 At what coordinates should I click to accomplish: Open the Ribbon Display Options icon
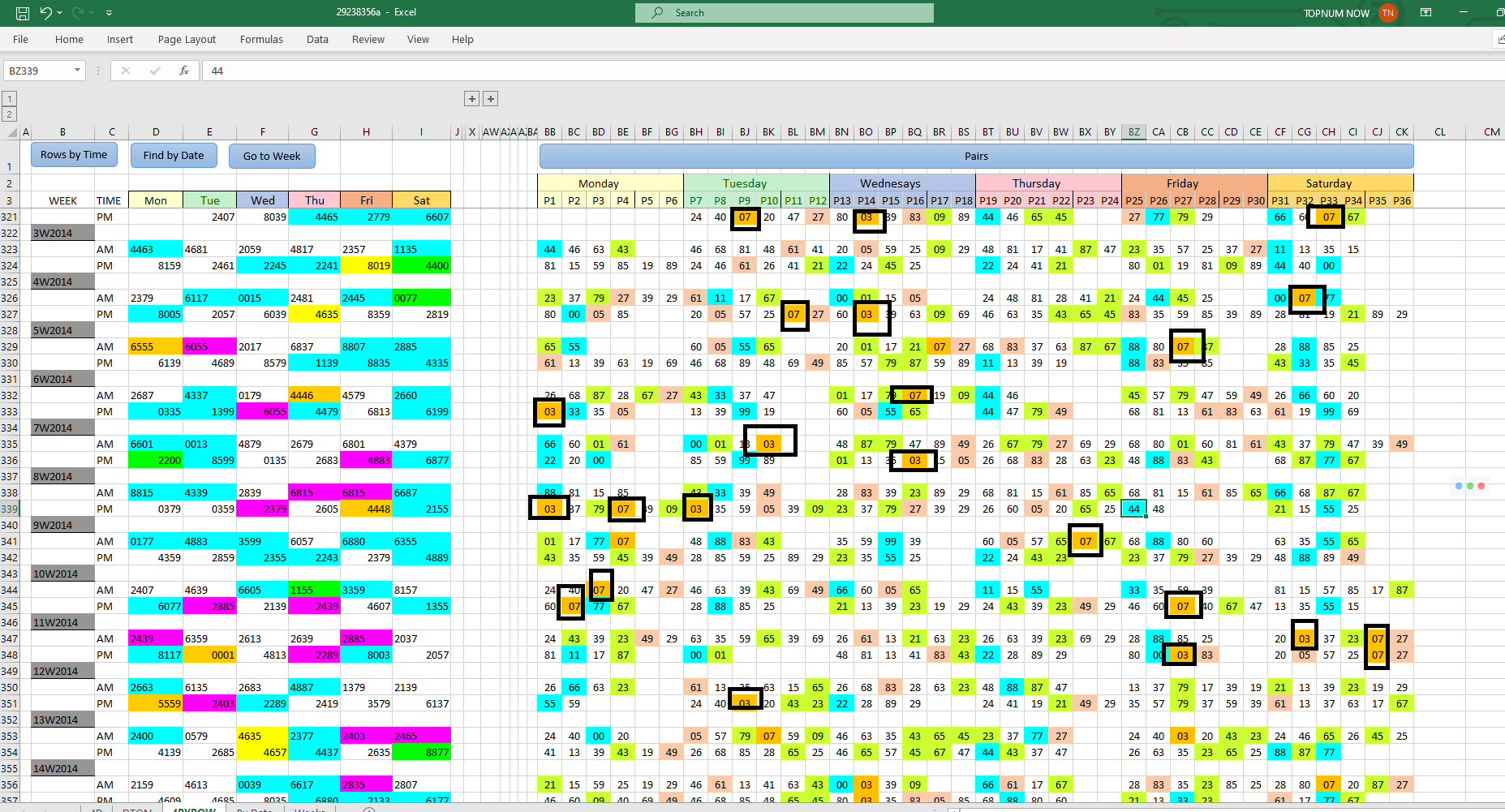coord(1425,13)
